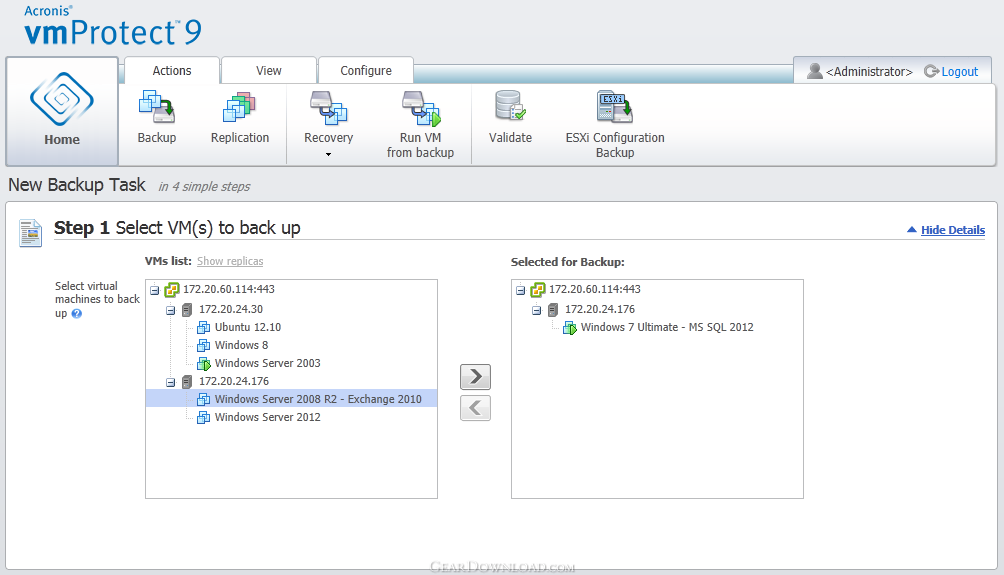The height and width of the screenshot is (575, 1004).
Task: Click the Replication toolbar icon
Action: 239,107
